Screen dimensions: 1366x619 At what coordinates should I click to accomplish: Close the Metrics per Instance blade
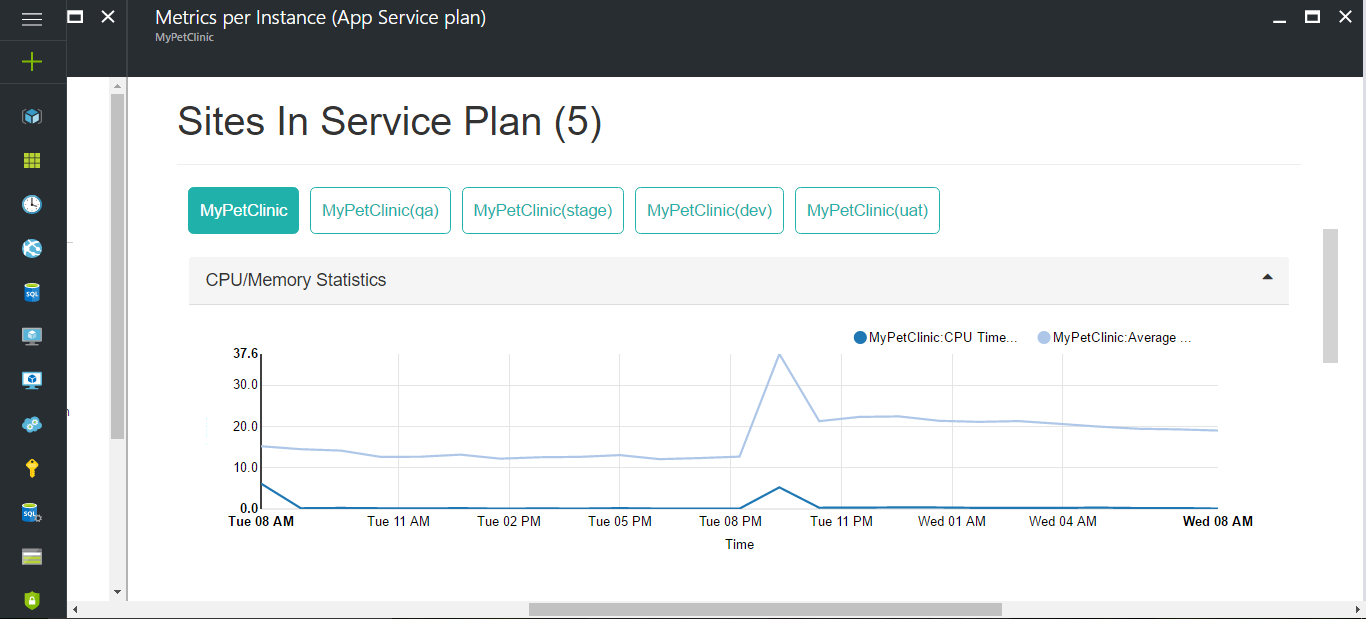click(1346, 17)
